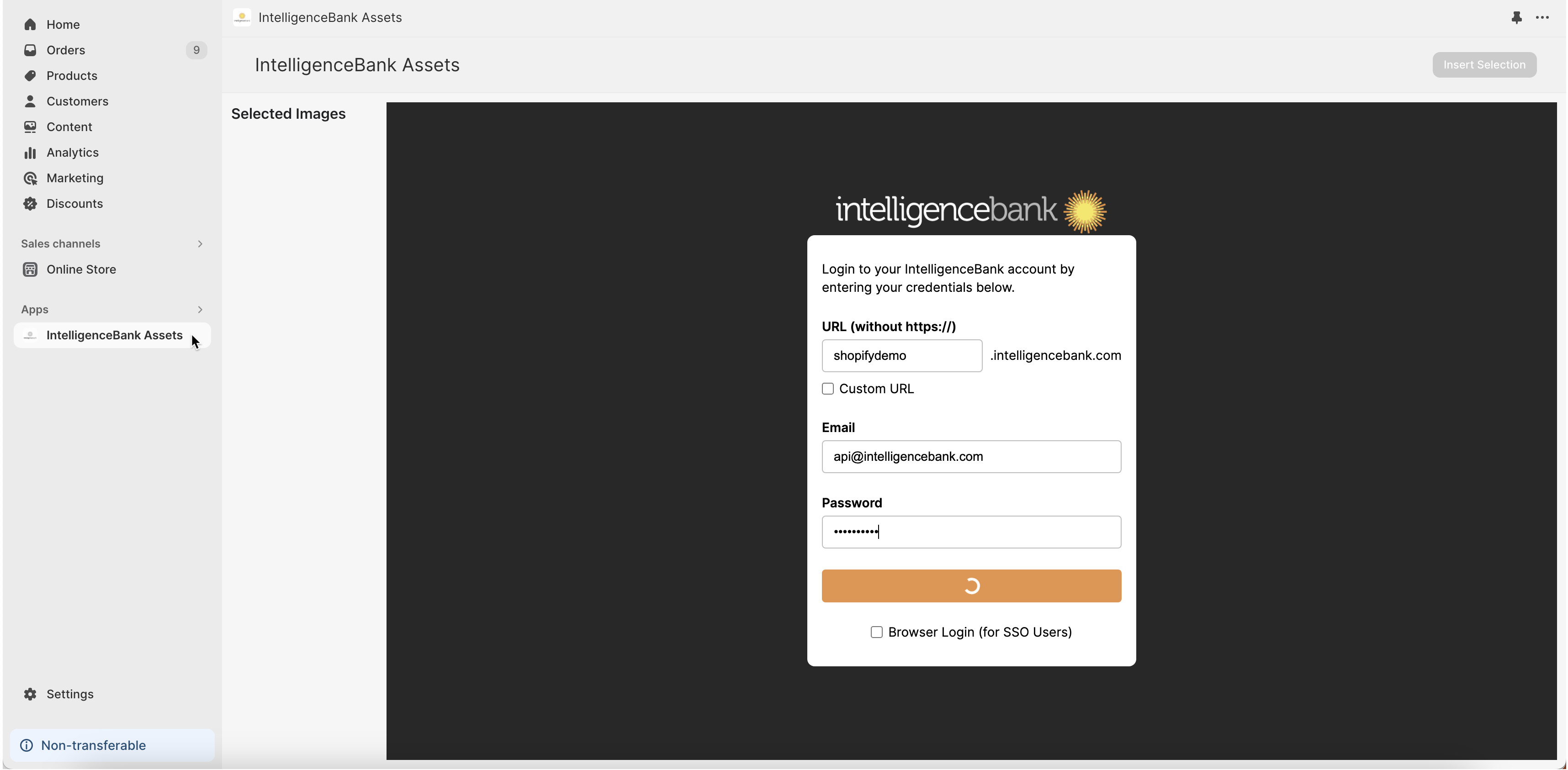Expand the Apps section chevron

200,309
